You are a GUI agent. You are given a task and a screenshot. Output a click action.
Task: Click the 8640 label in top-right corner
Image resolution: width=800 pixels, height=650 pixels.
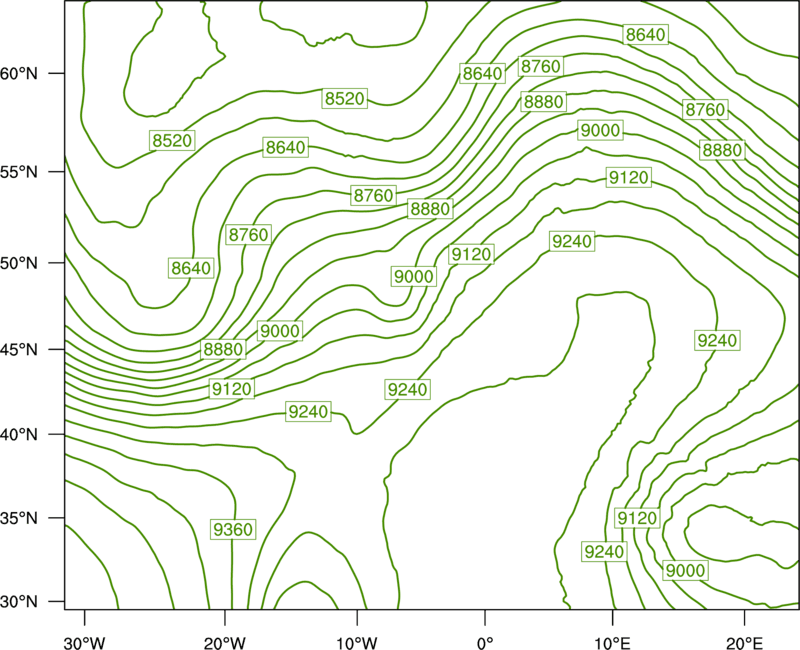tap(645, 34)
